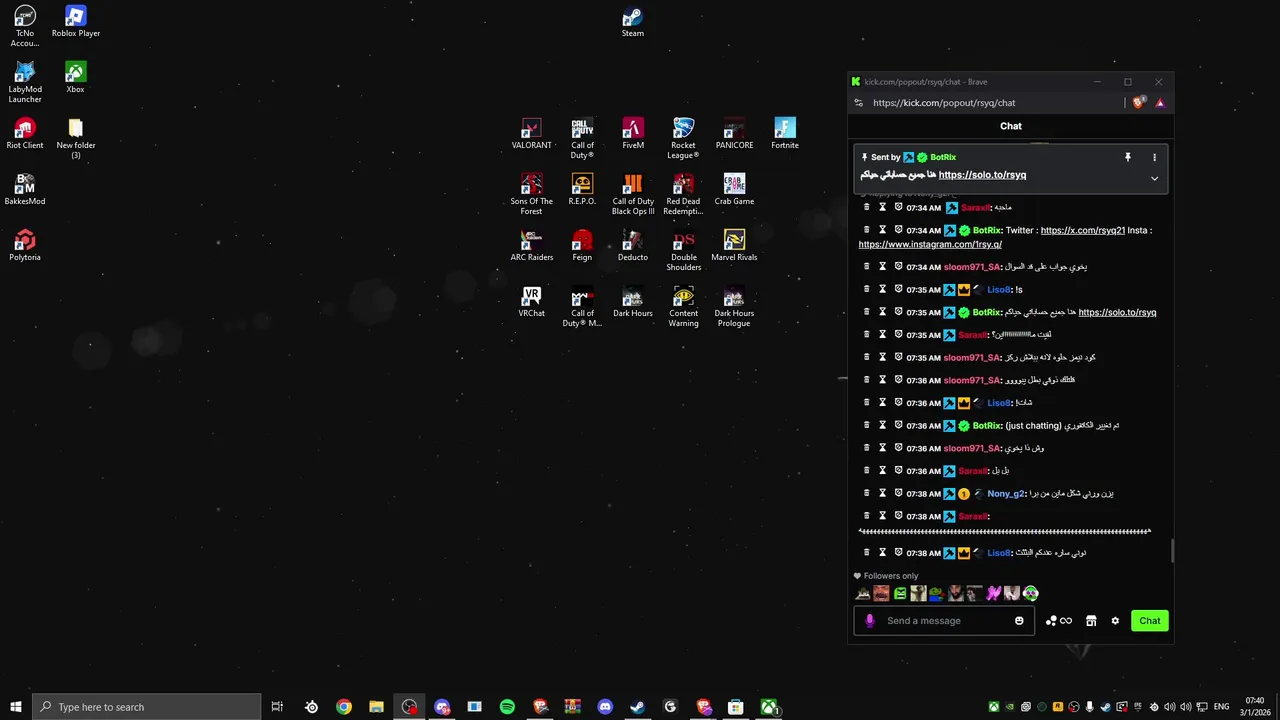Select Marvel Rivals desktop icon

click(734, 246)
